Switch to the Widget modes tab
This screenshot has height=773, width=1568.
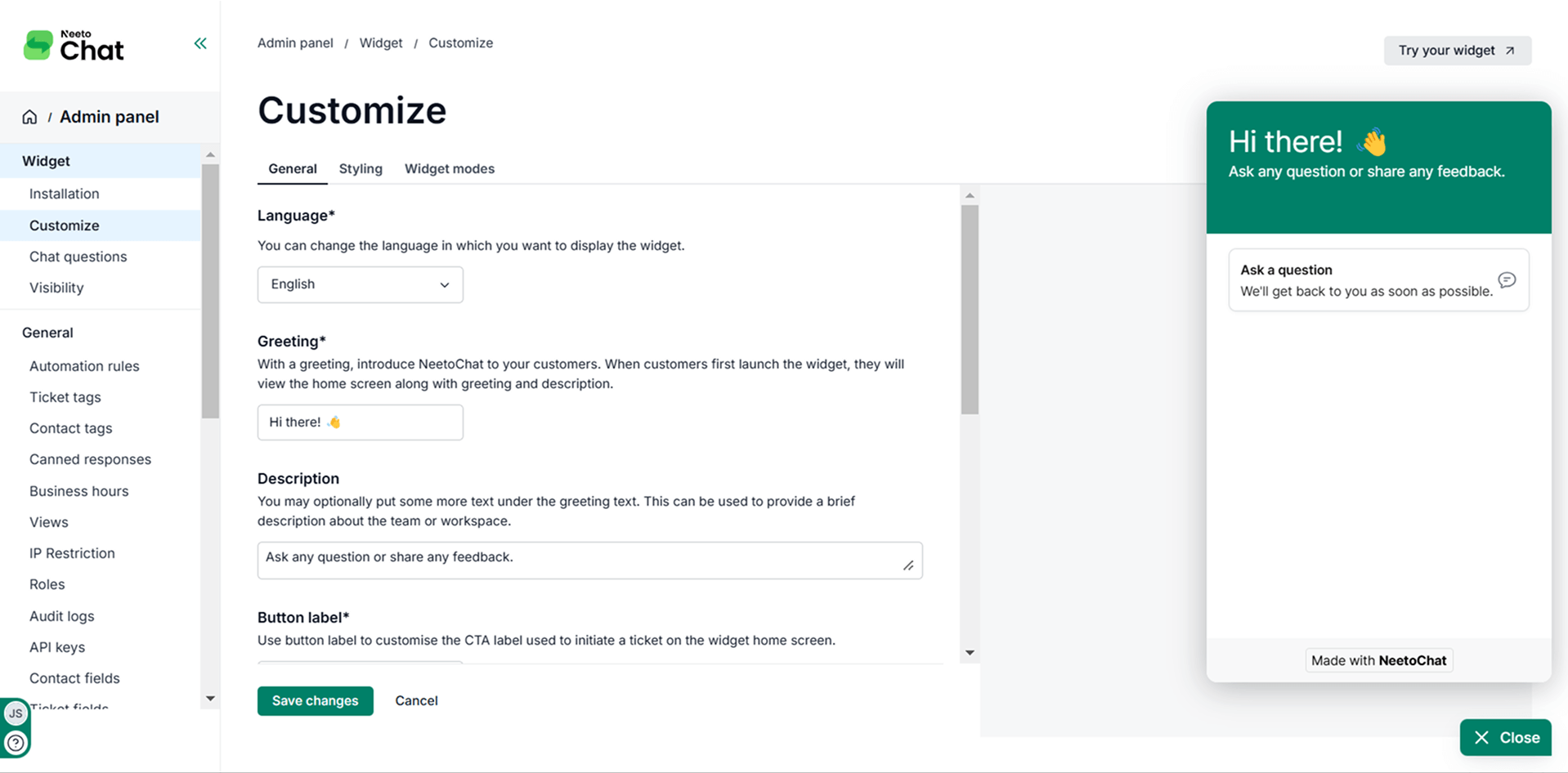point(449,169)
